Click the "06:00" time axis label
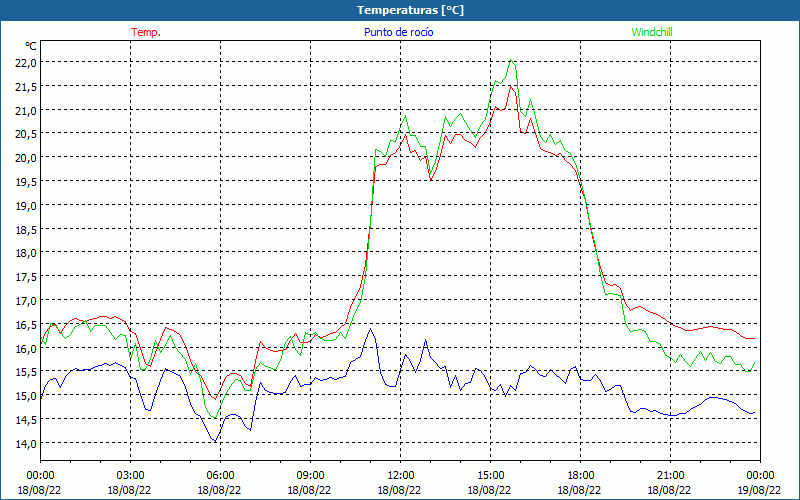The image size is (800, 500). [220, 476]
